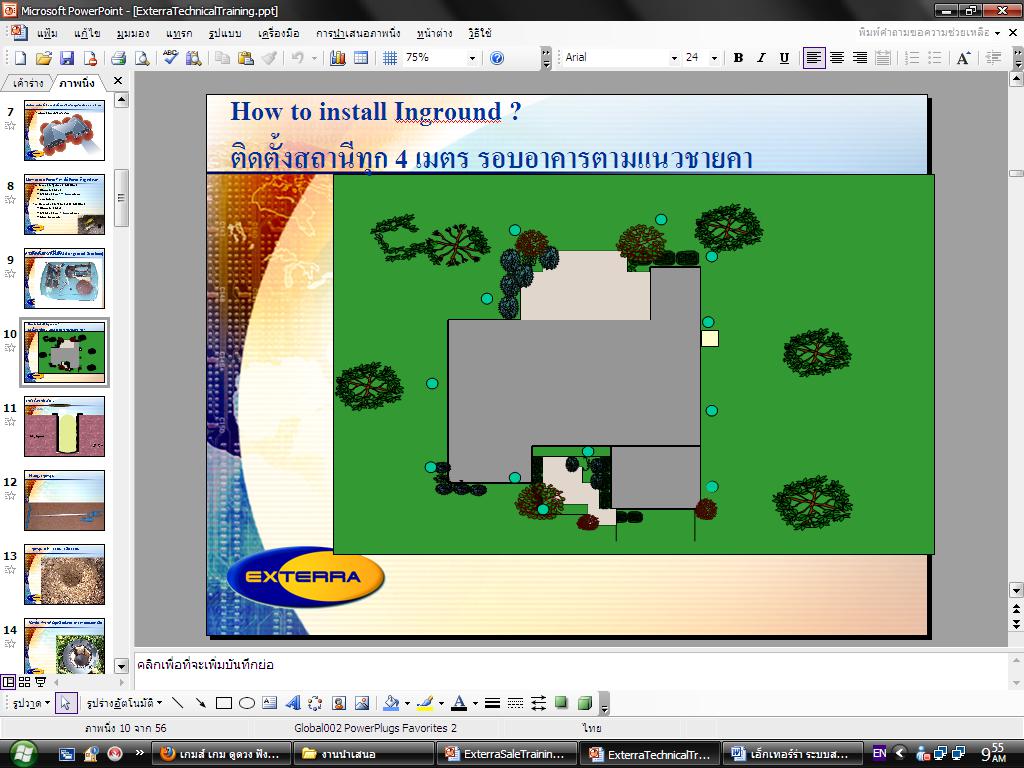Image resolution: width=1024 pixels, height=768 pixels.
Task: Click the Save floppy disk icon
Action: click(67, 58)
